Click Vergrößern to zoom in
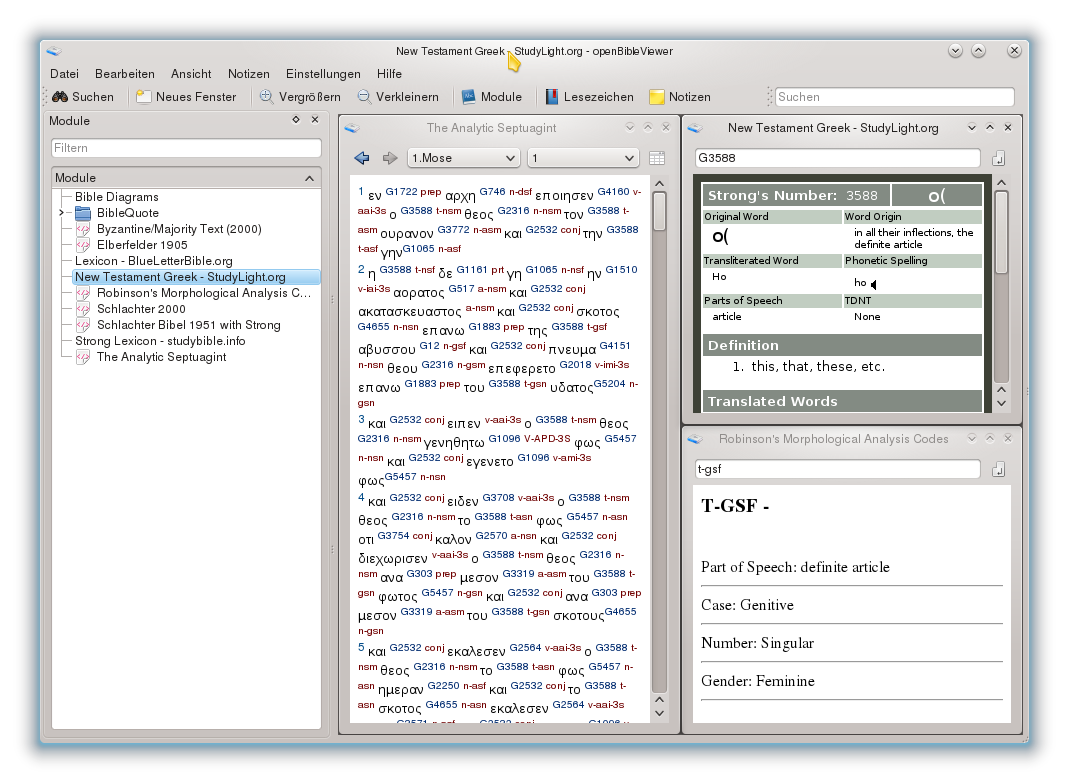 tap(300, 97)
